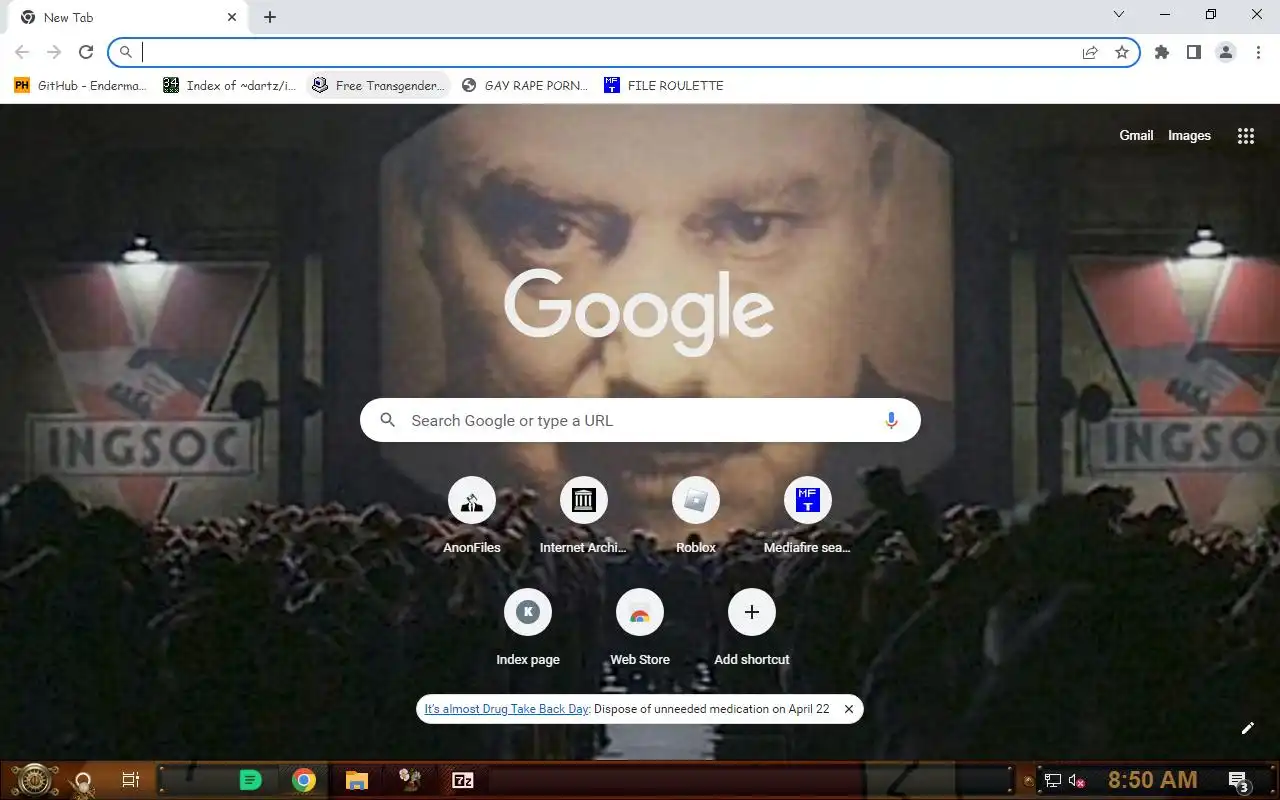Open the network status tray icon
This screenshot has height=800, width=1280.
point(1053,781)
